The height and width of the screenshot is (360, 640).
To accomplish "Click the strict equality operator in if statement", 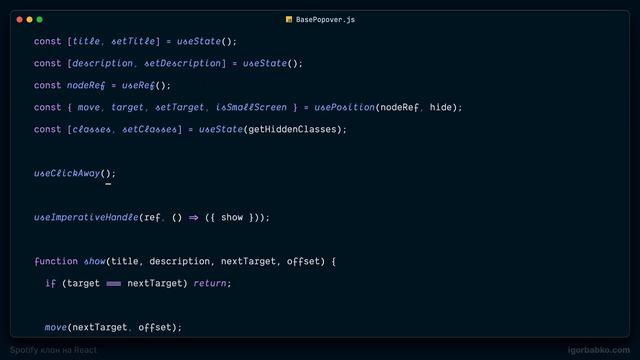I will click(x=113, y=284).
